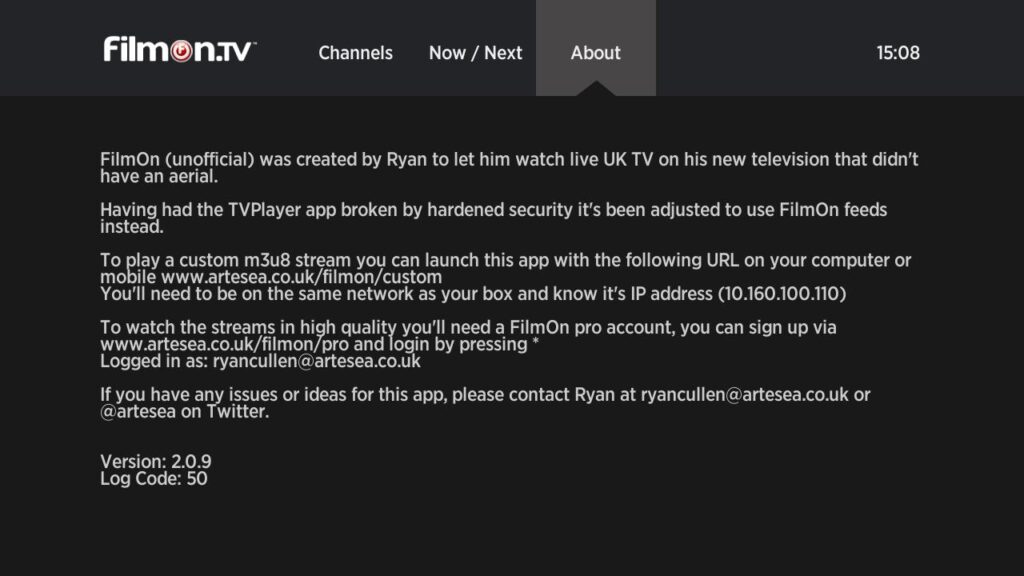This screenshot has width=1024, height=576.
Task: Click the red power icon in the logo
Action: [x=182, y=51]
